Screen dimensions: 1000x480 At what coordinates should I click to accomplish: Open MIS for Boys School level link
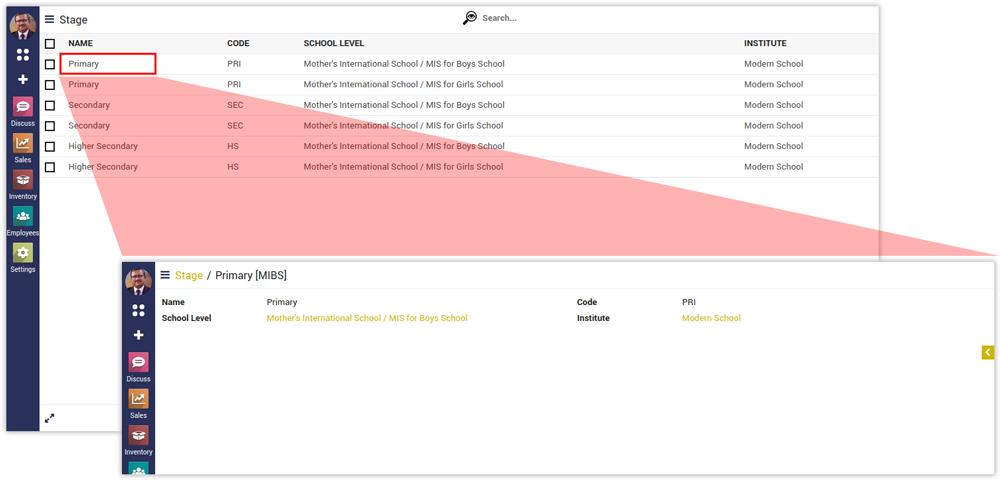[366, 318]
